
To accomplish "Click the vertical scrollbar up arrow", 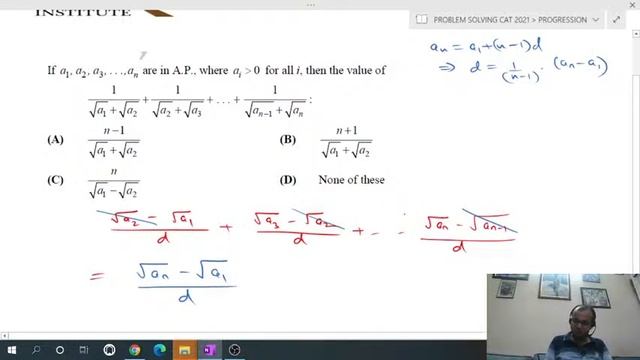I will [636, 34].
